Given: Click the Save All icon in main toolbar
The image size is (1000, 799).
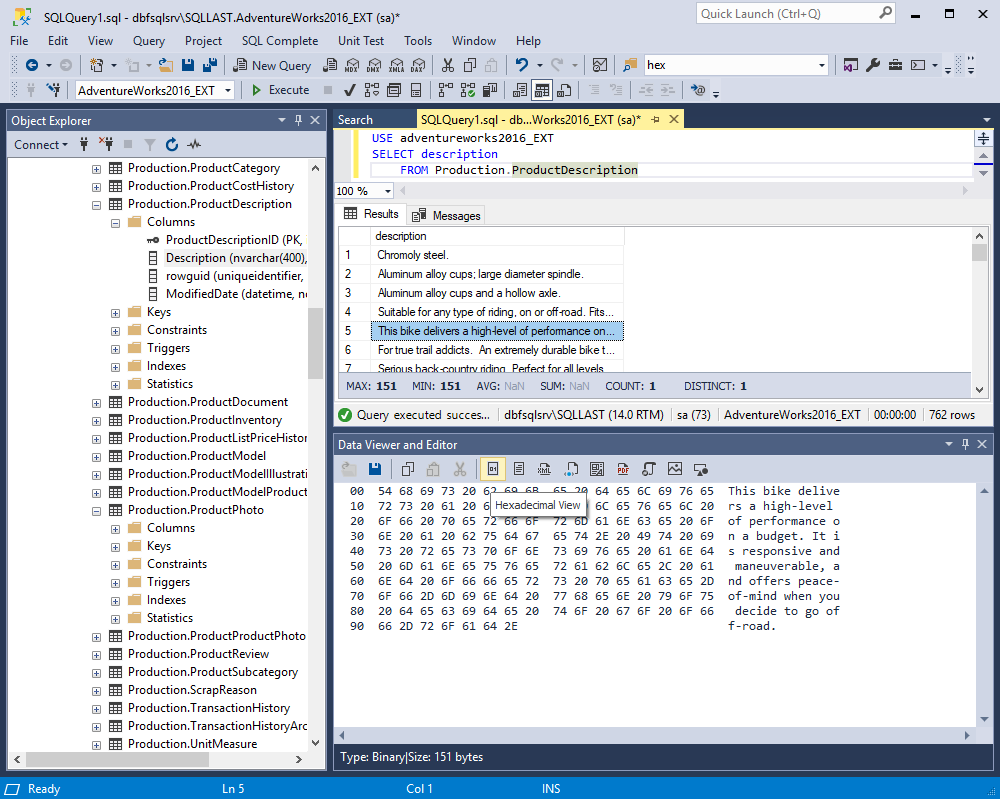Looking at the screenshot, I should (210, 65).
